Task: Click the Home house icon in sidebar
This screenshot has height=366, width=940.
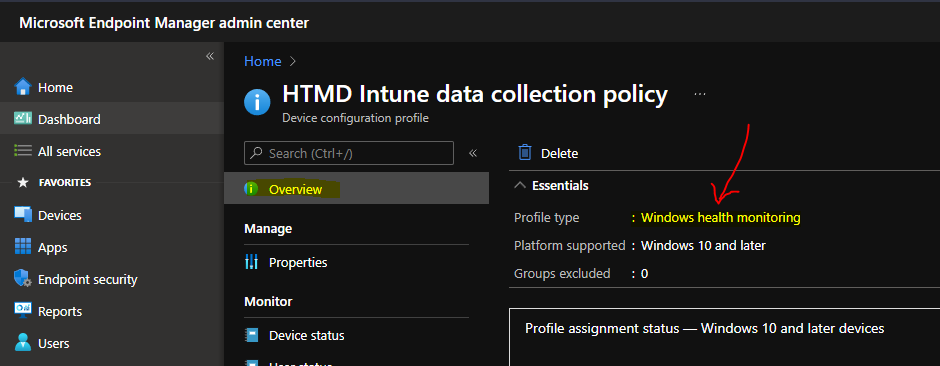Action: coord(23,87)
